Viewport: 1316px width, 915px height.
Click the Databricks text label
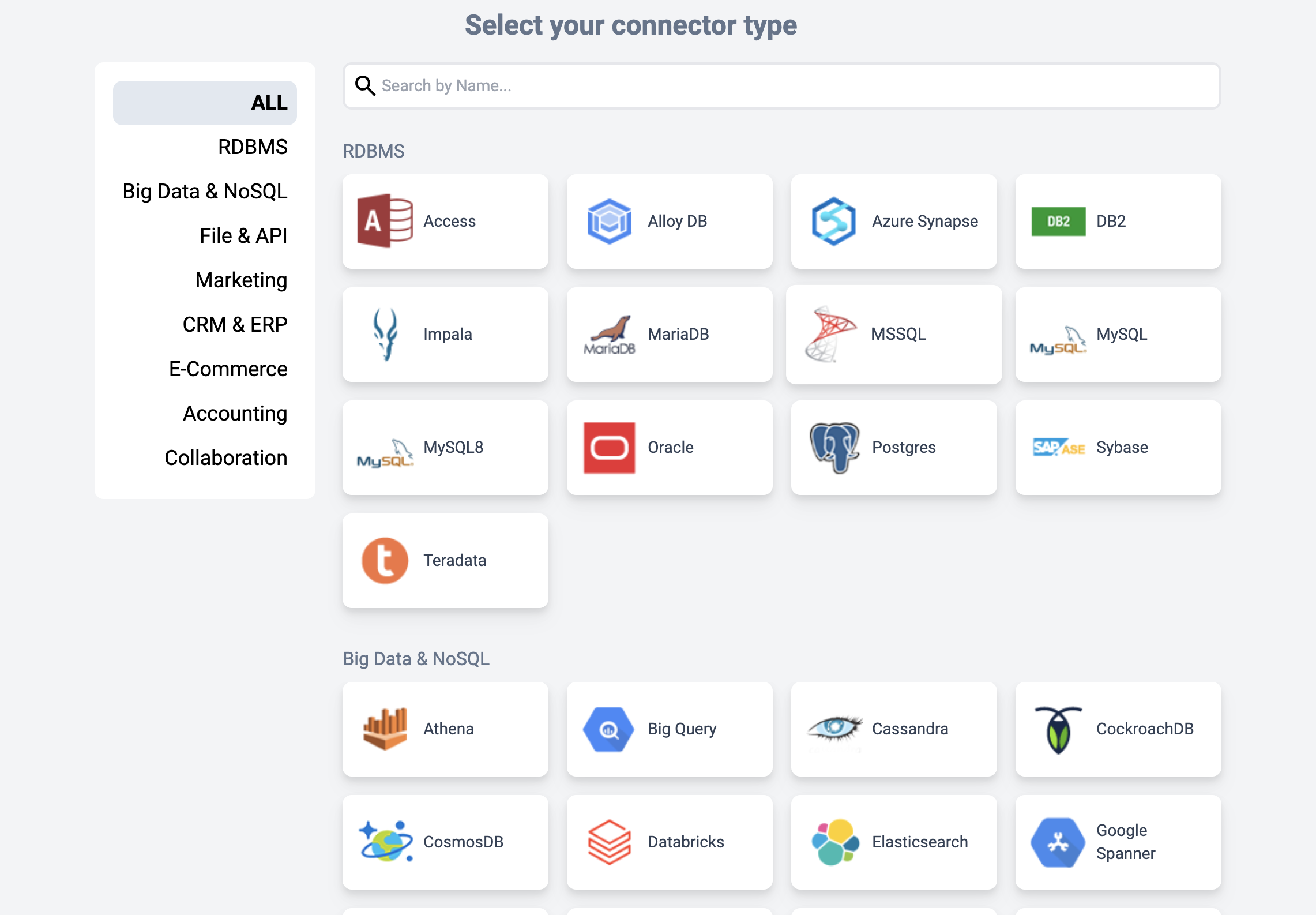[686, 842]
